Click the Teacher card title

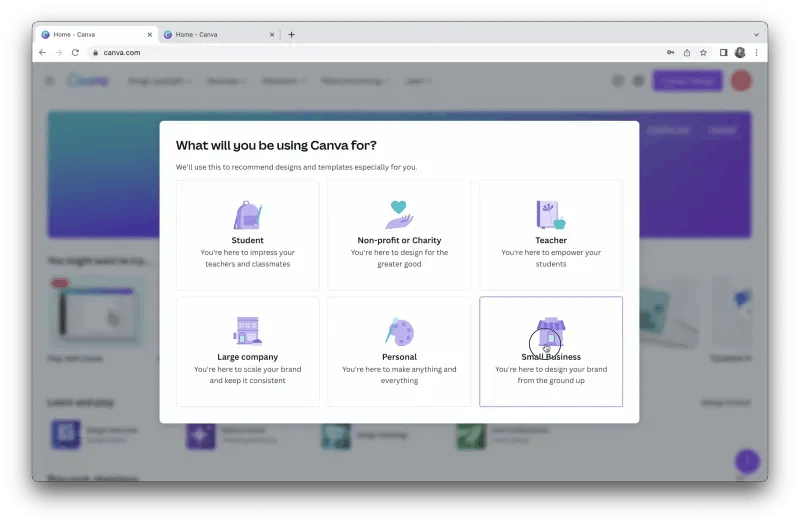pos(551,240)
